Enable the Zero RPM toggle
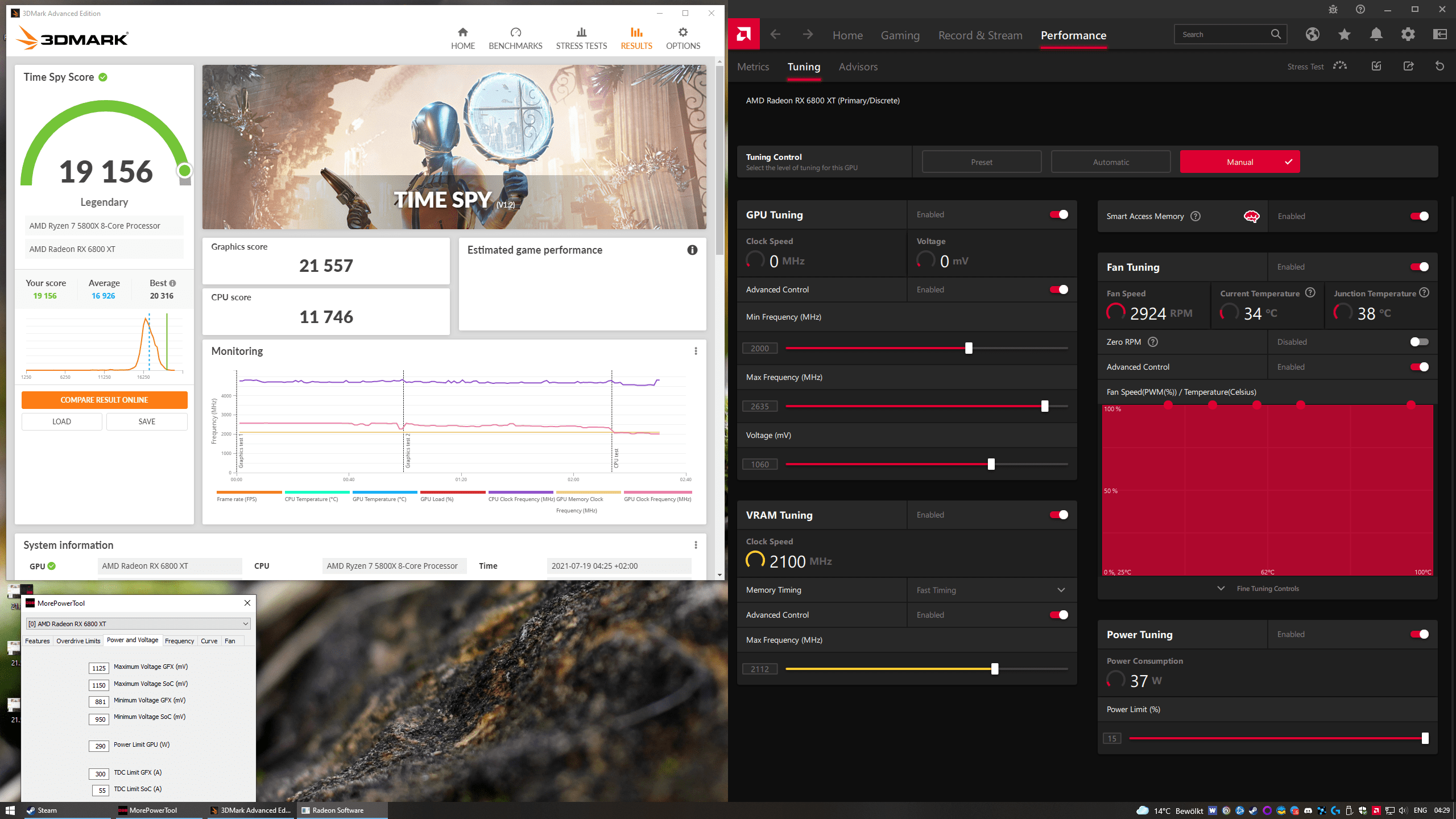Screen dimensions: 1456x819 (1419, 342)
